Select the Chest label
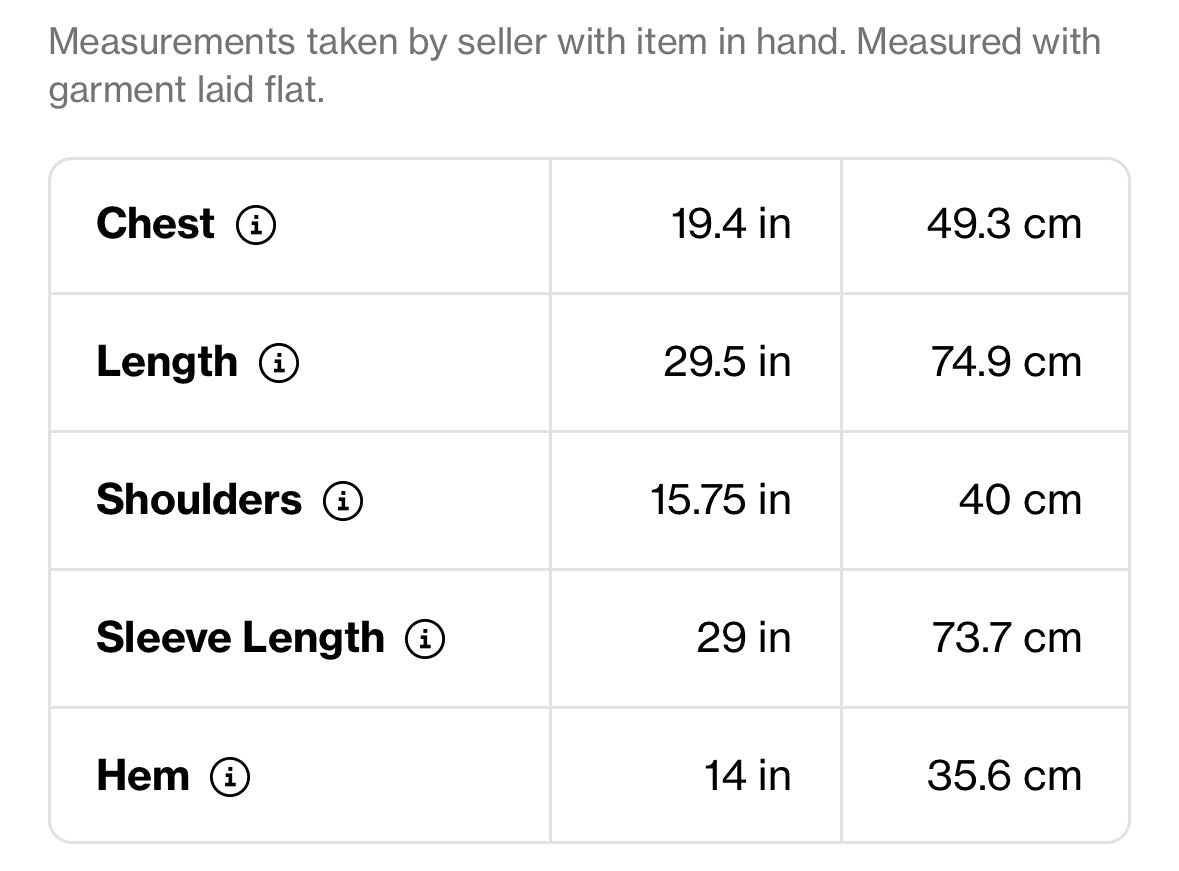The image size is (1179, 871). pyautogui.click(x=156, y=224)
